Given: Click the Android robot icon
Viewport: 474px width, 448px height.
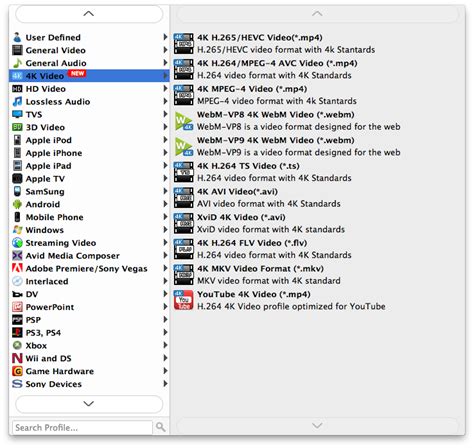Looking at the screenshot, I should click(17, 204).
